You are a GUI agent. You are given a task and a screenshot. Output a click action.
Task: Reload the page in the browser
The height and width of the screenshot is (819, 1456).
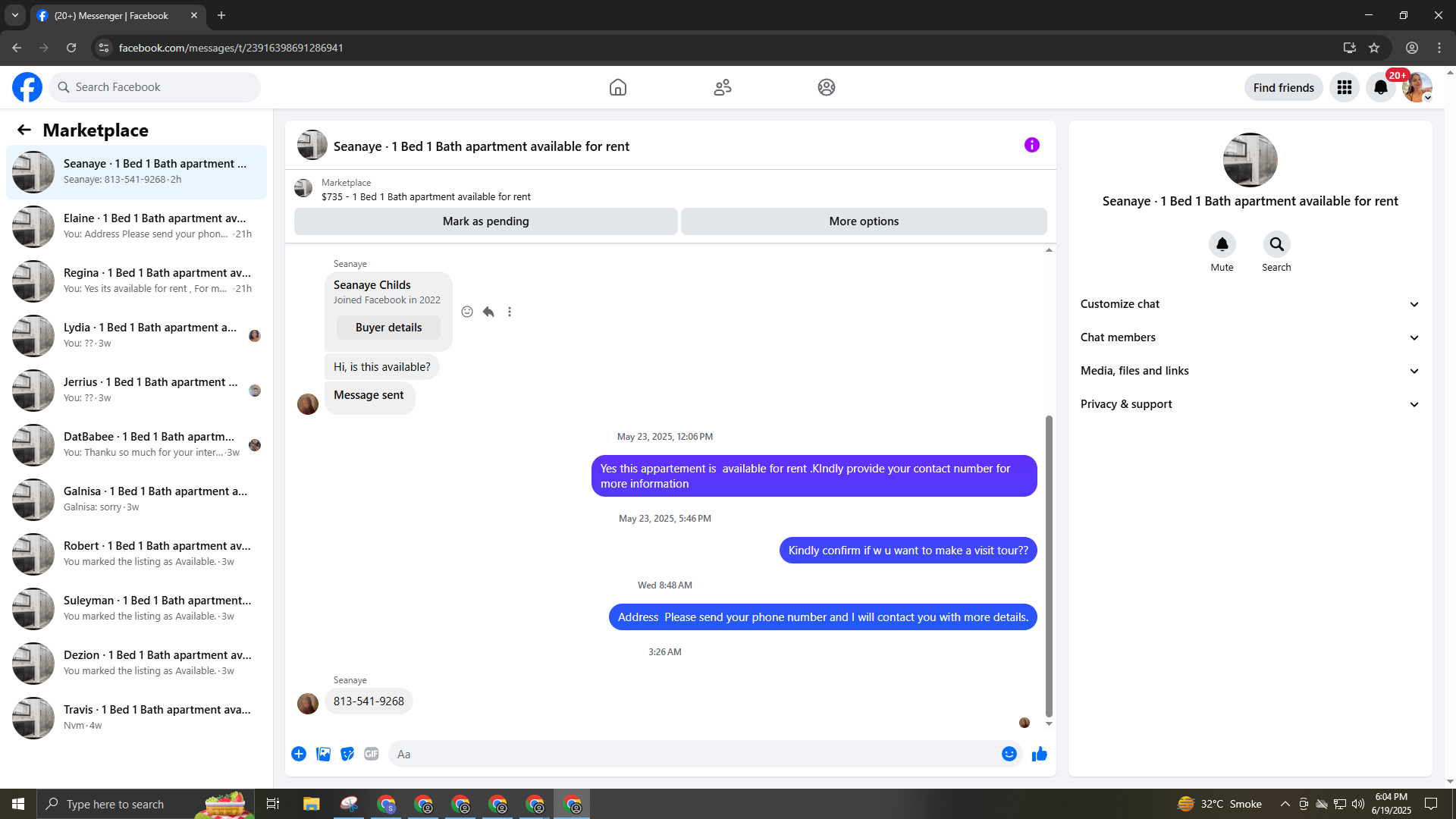tap(71, 48)
